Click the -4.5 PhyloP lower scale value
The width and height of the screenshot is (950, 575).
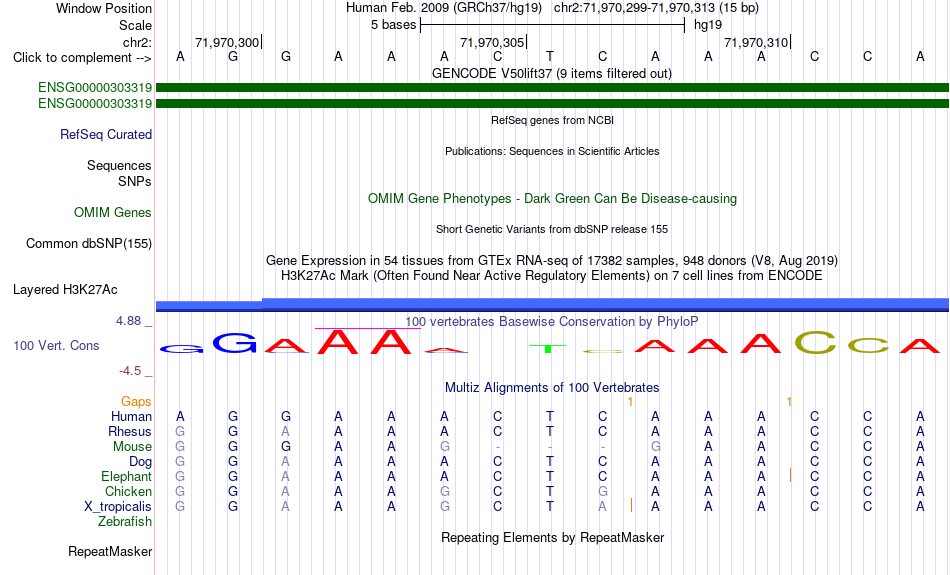pos(130,371)
